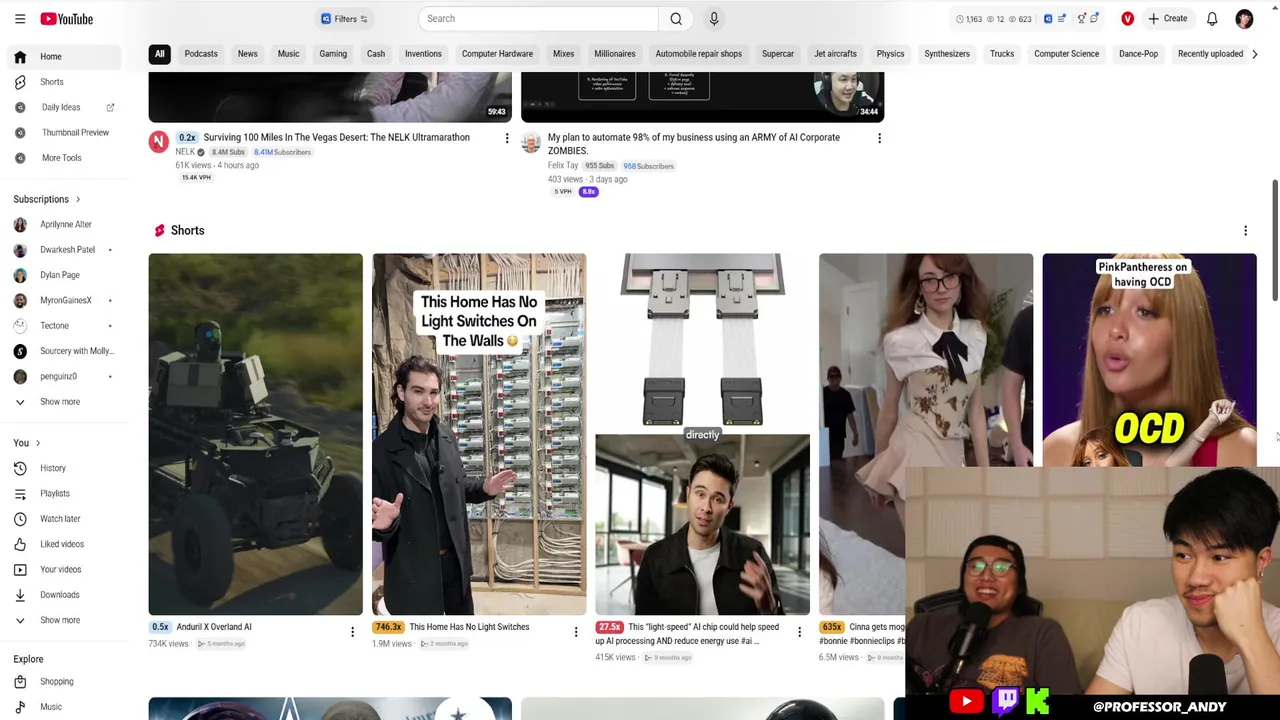1280x720 pixels.
Task: Select the Recently uploaded chip
Action: coord(1210,54)
